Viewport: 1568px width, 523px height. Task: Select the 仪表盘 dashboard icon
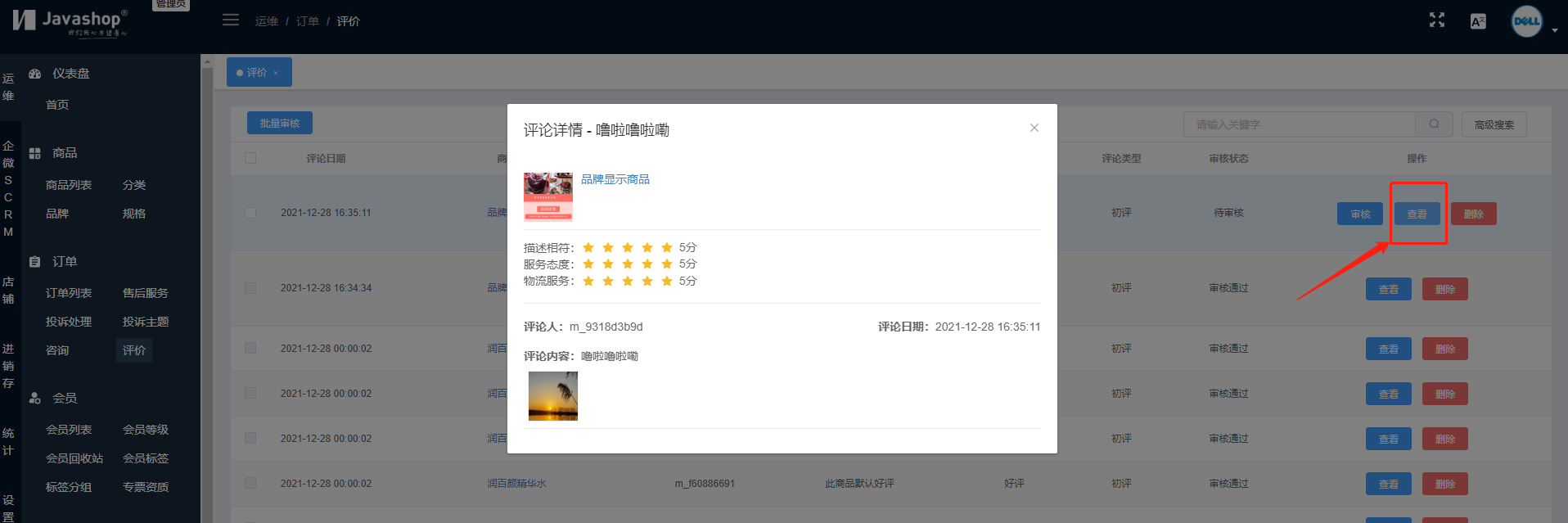coord(35,74)
